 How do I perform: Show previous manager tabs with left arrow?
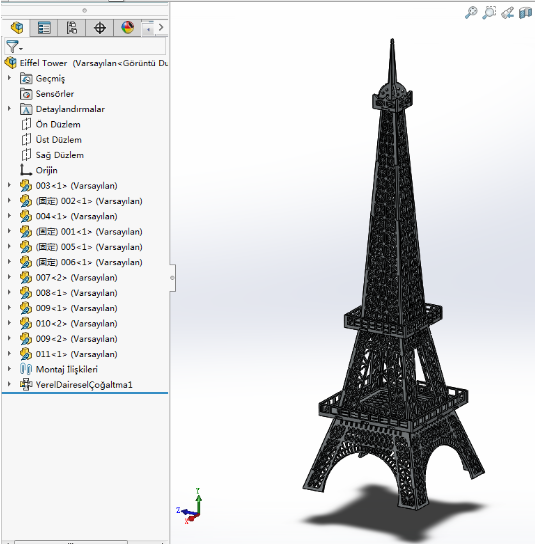[x=148, y=29]
